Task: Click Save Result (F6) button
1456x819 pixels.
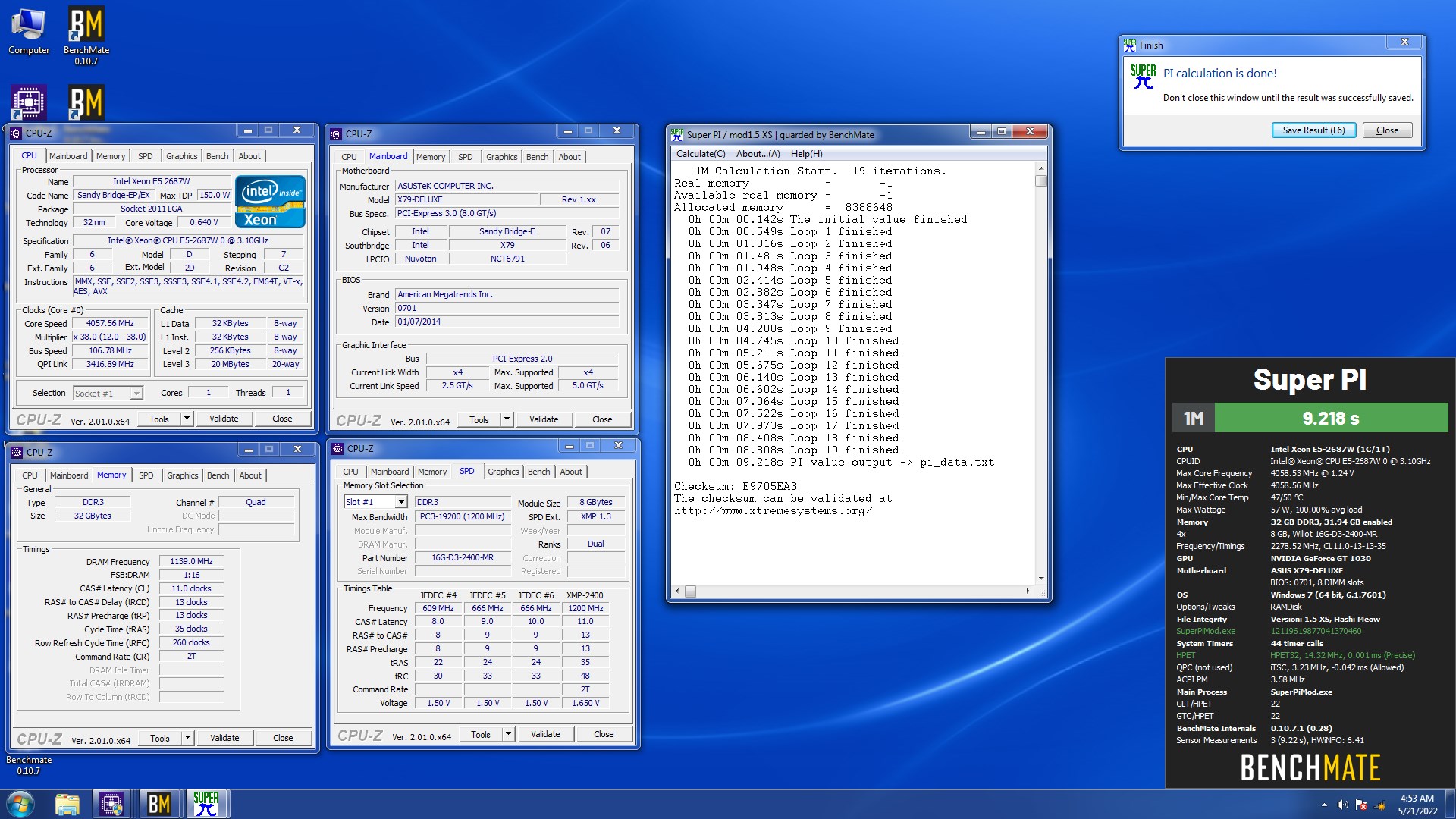Action: tap(1313, 130)
